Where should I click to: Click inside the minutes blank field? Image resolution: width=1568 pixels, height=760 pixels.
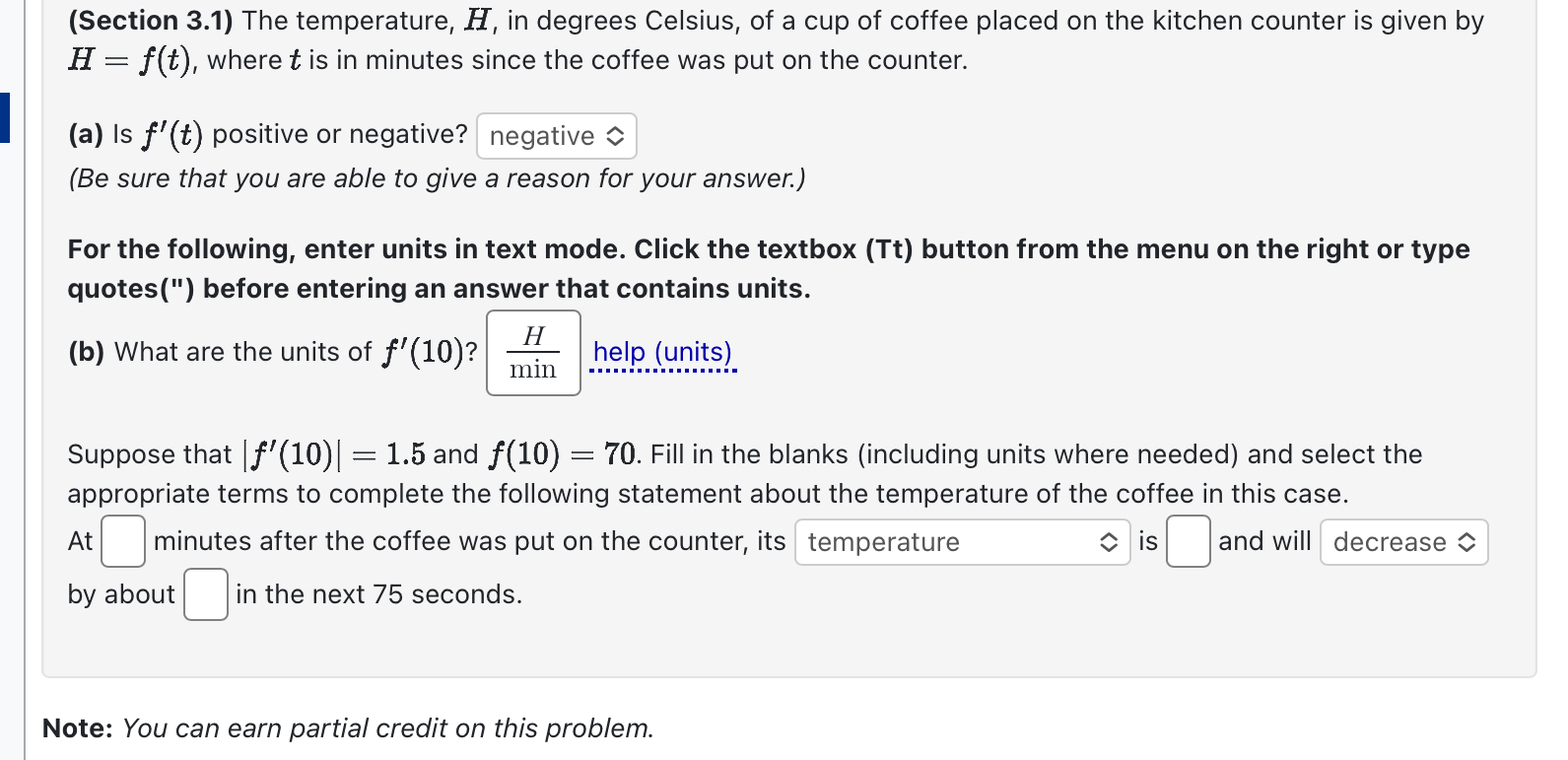tap(121, 541)
